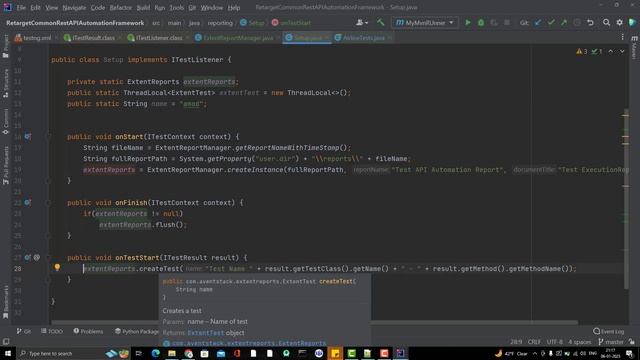Start debugging with the bug icon

point(481,22)
